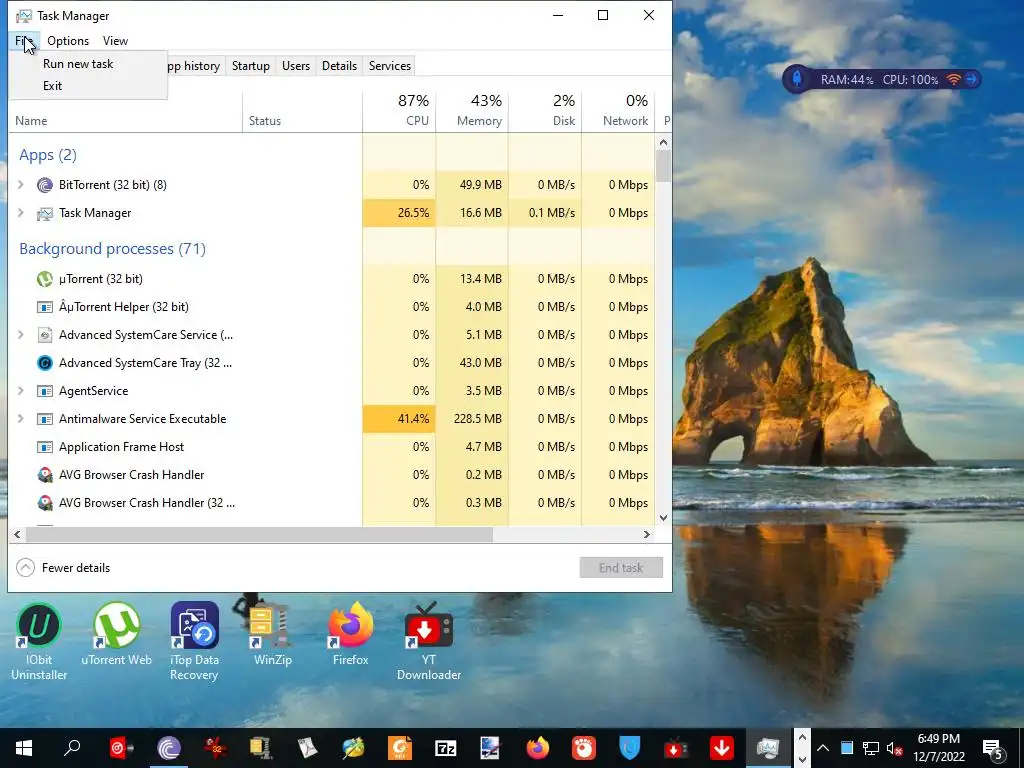Click the File menu header
The width and height of the screenshot is (1024, 768).
(x=24, y=40)
